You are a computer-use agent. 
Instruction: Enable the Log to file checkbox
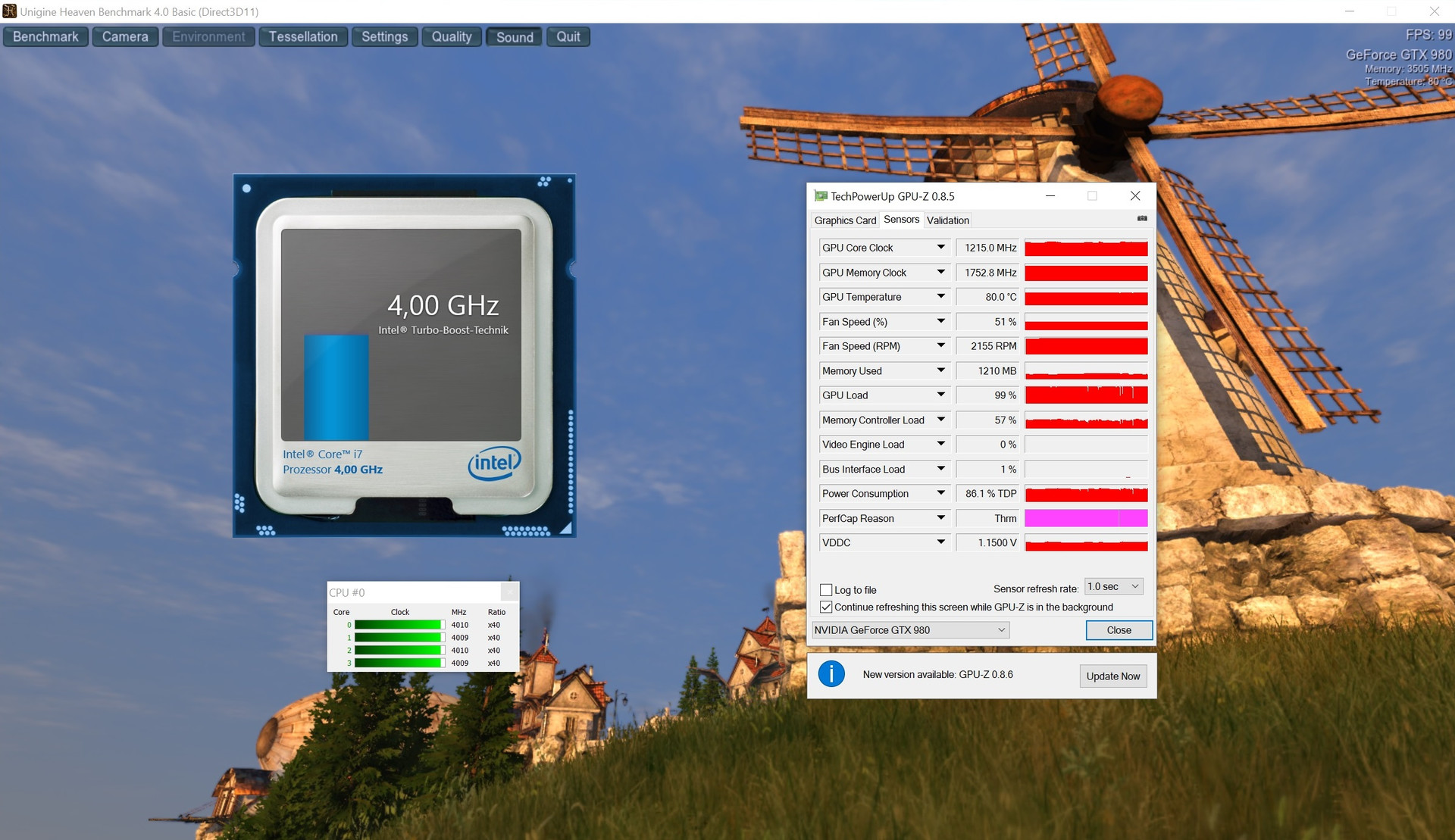826,590
